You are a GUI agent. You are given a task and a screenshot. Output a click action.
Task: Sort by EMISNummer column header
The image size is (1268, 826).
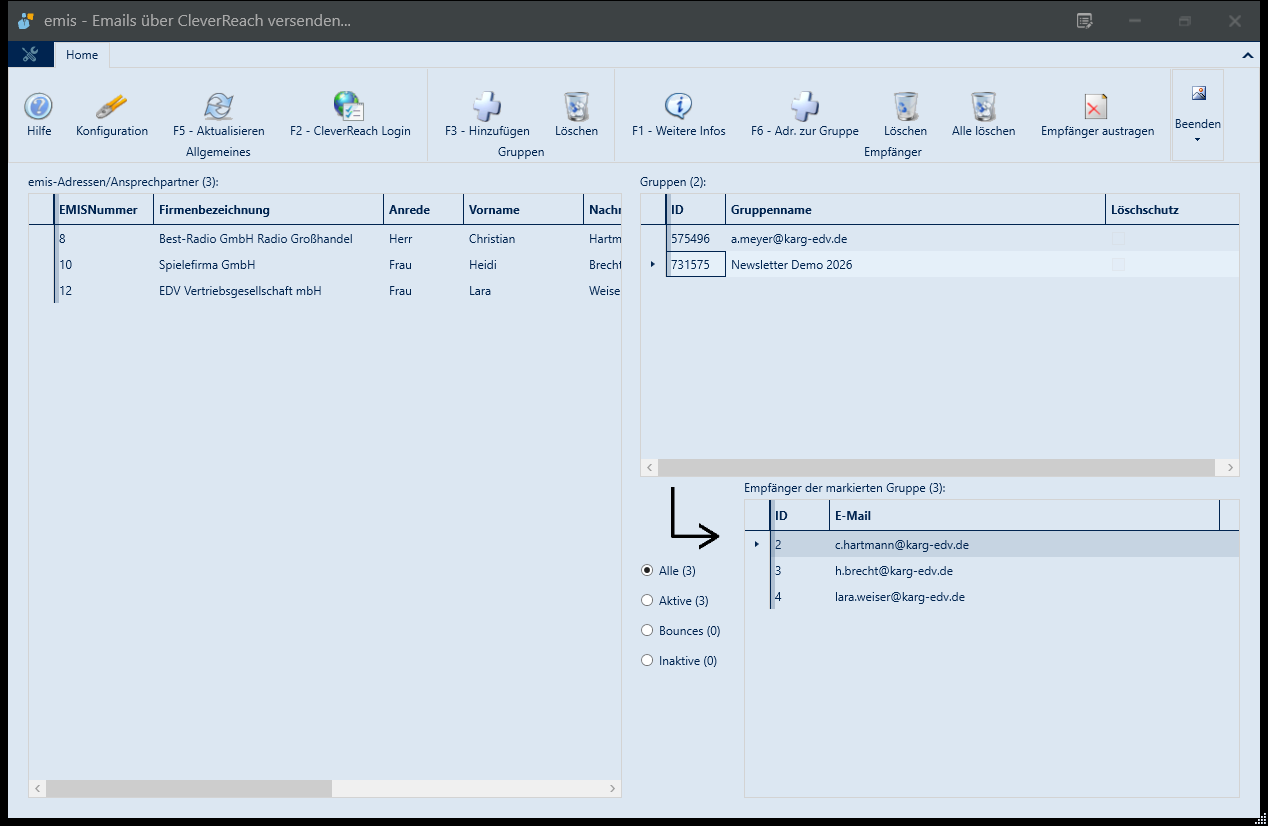click(104, 210)
